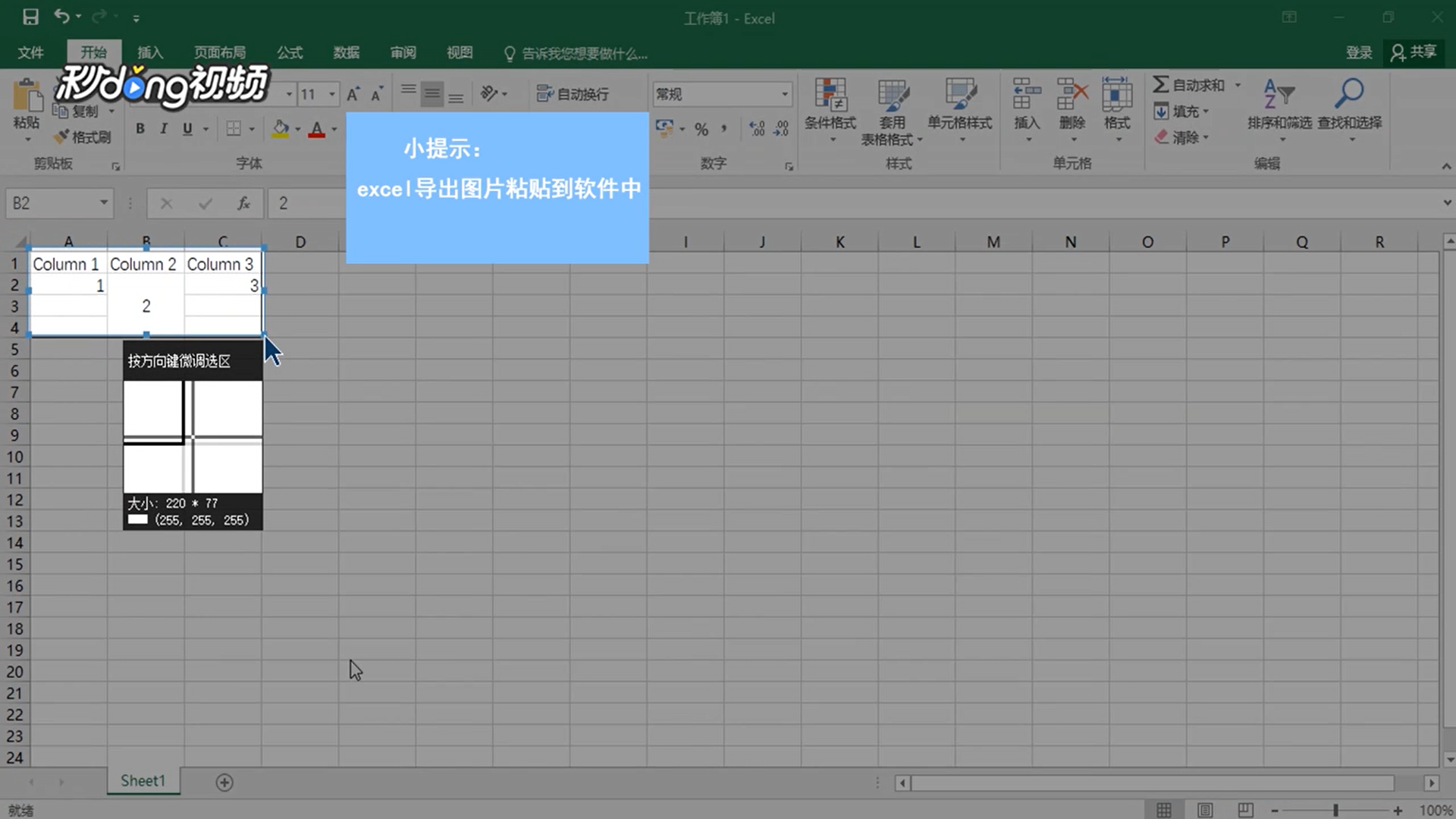Switch to the Data (数据) tab
The height and width of the screenshot is (819, 1456).
point(346,52)
